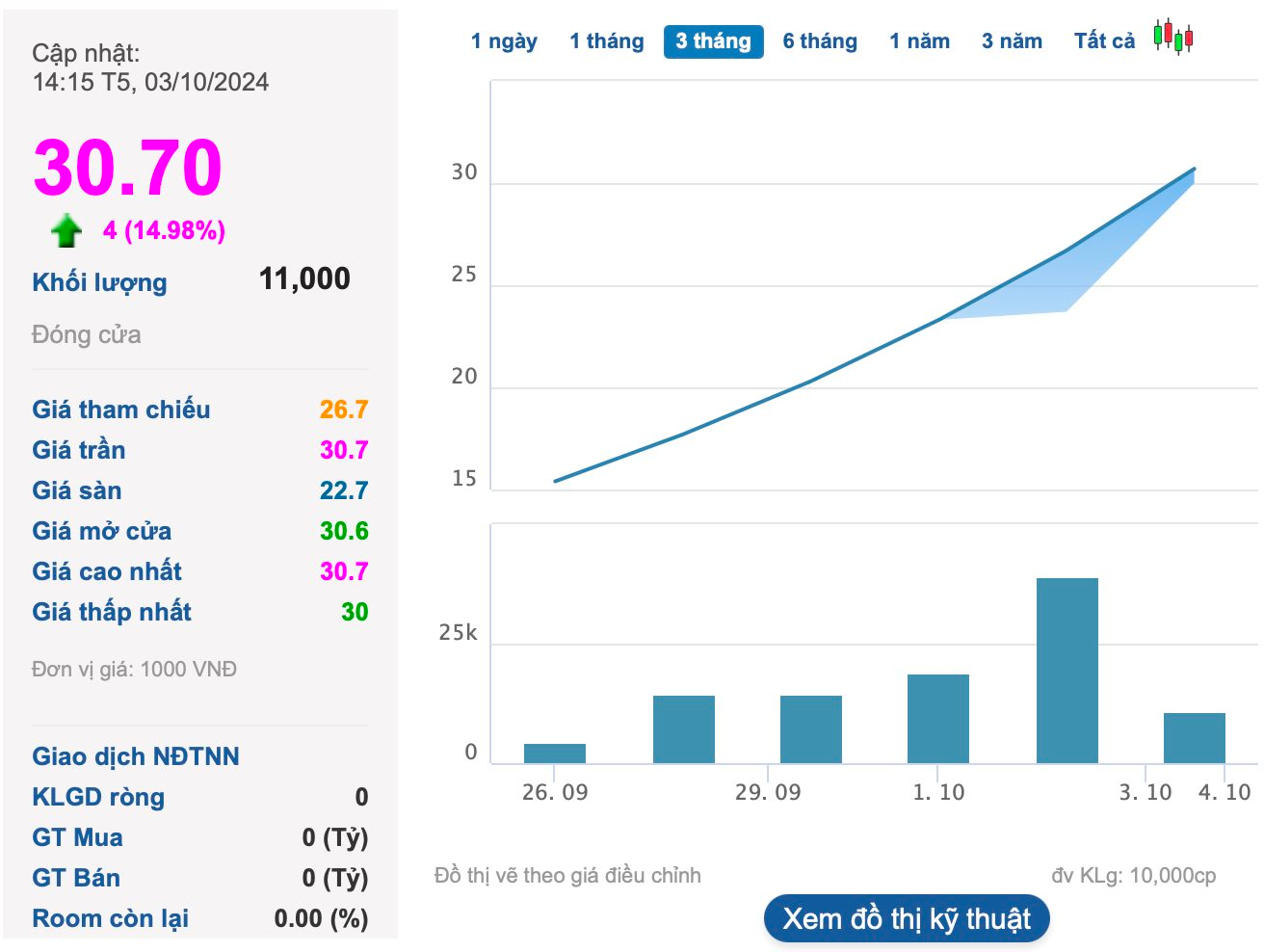
Task: Switch to the 1 ngày tab
Action: (x=504, y=41)
